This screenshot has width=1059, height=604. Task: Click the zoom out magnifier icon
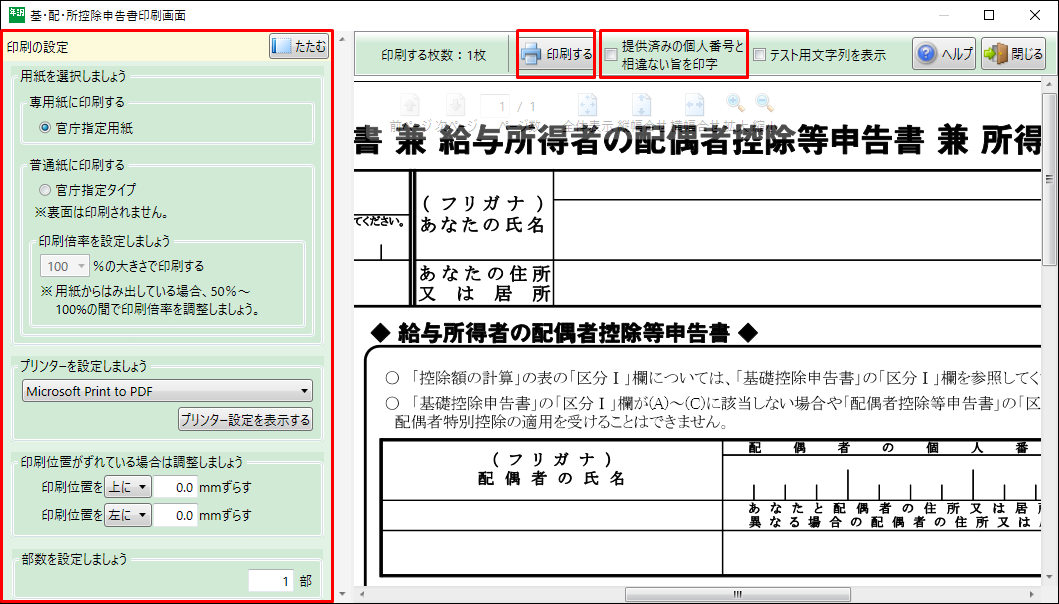click(764, 103)
